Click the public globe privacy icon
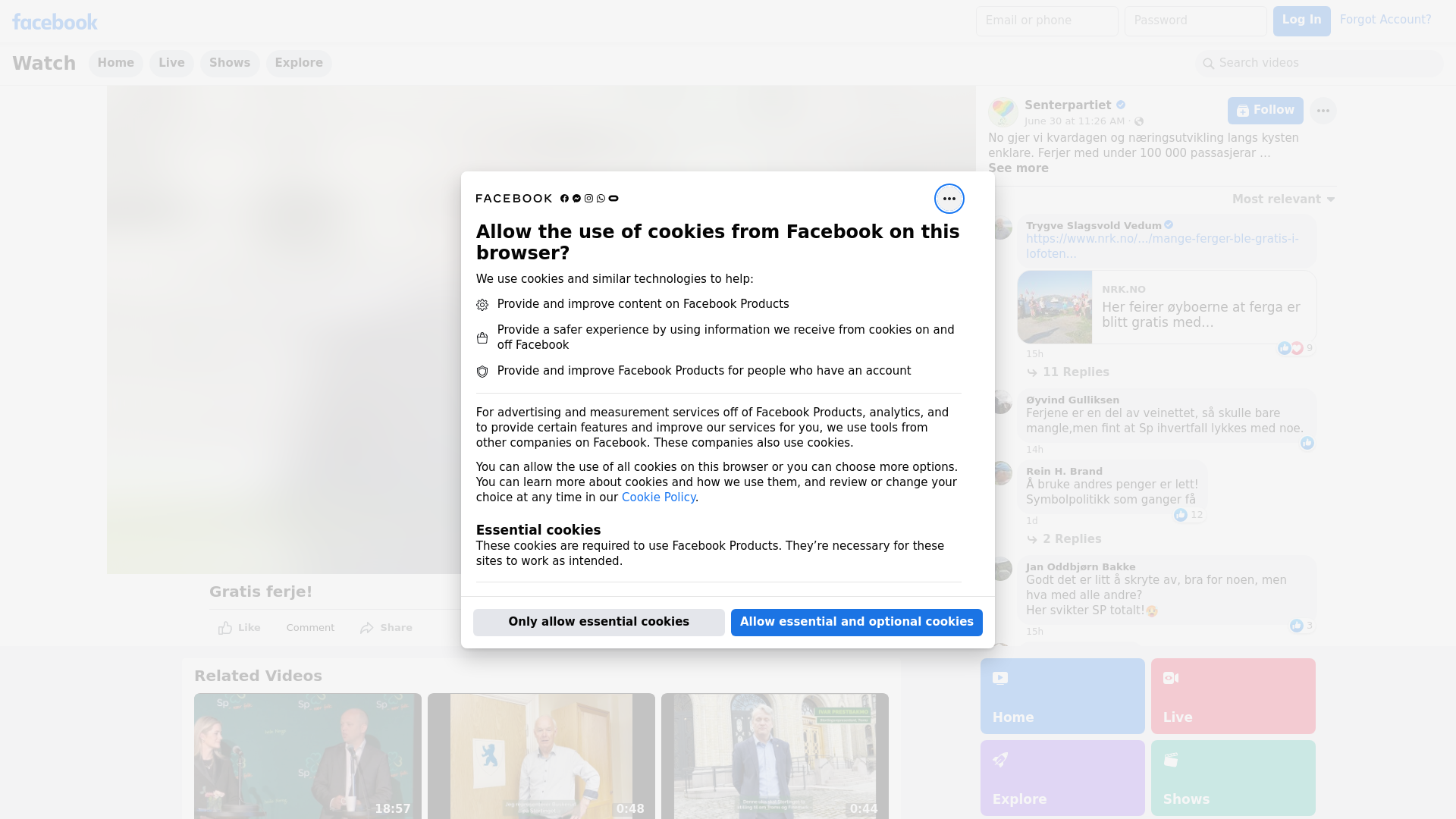The height and width of the screenshot is (819, 1456). 1138,121
